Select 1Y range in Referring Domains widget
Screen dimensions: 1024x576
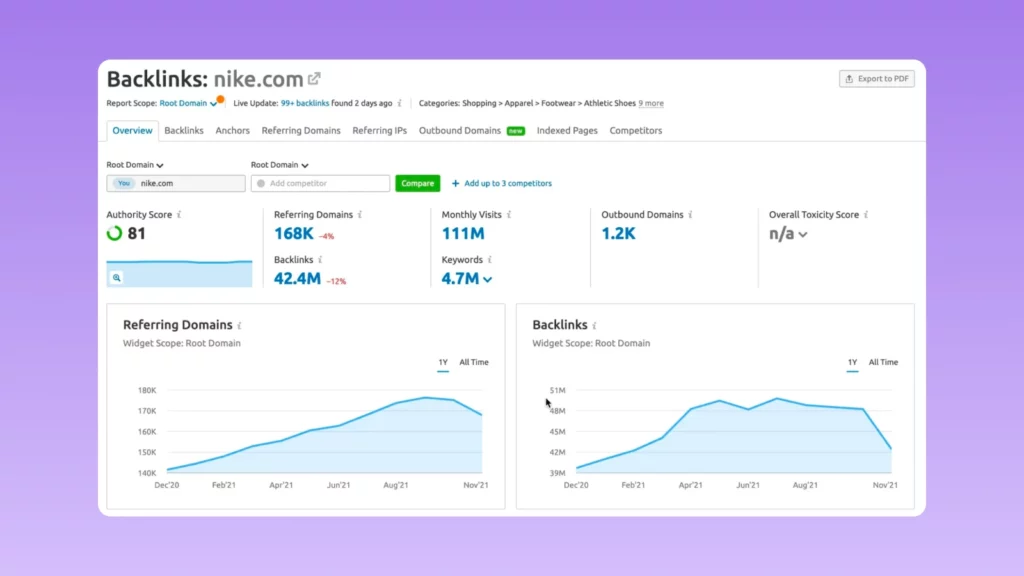tap(443, 362)
